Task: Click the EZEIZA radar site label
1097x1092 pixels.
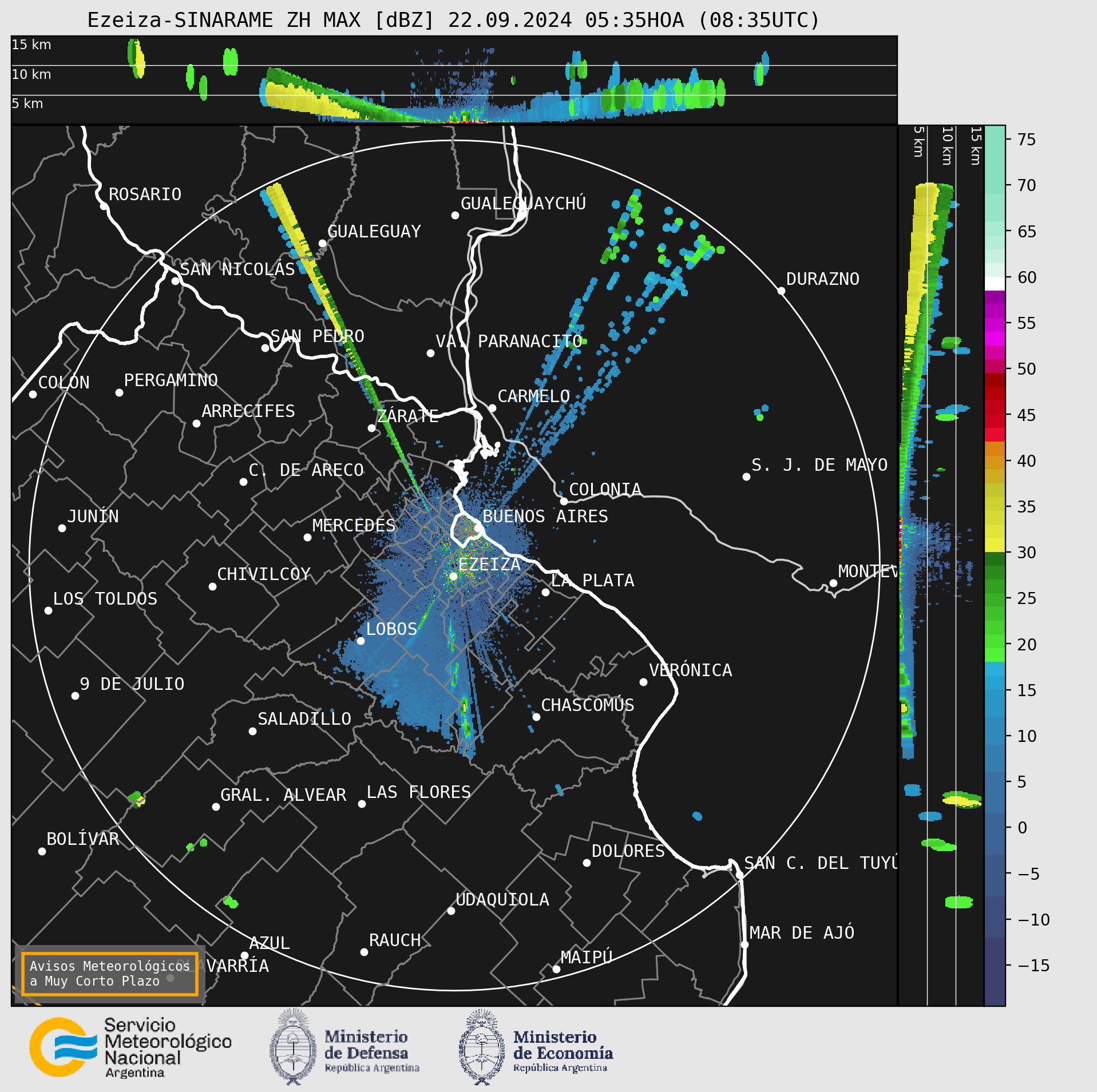Action: [489, 565]
